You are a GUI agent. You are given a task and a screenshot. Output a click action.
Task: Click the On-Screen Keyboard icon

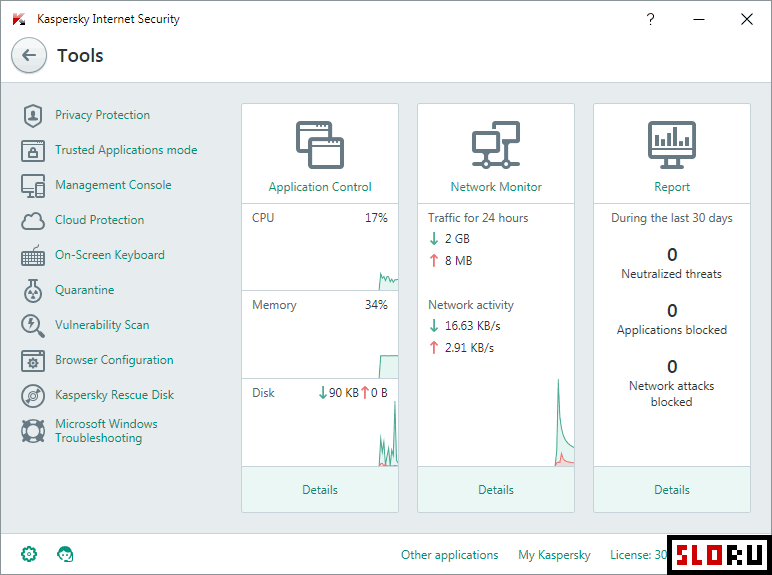tap(32, 256)
